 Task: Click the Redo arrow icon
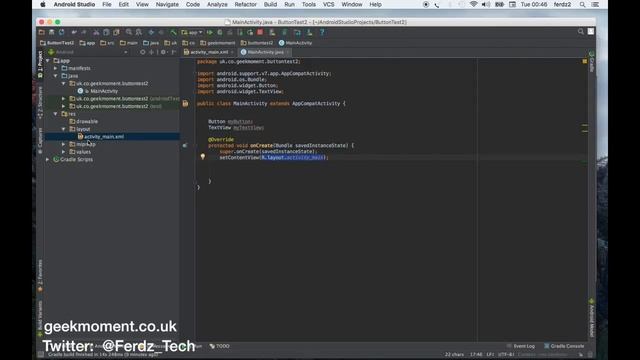tap(84, 32)
